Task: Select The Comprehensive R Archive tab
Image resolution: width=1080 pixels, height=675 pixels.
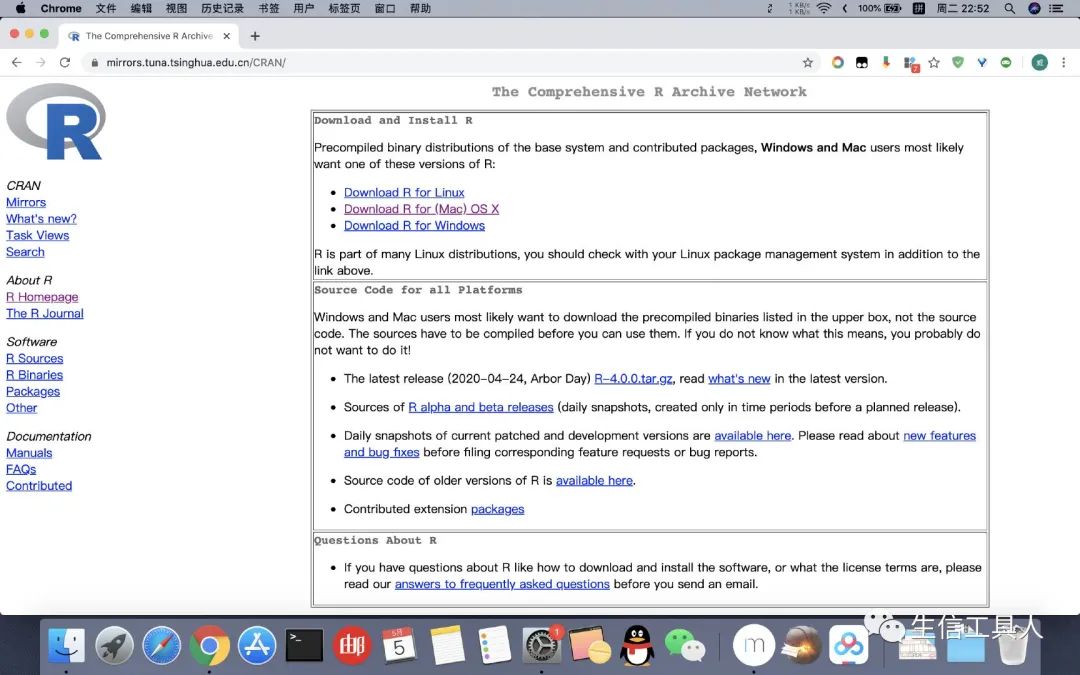Action: tap(149, 36)
